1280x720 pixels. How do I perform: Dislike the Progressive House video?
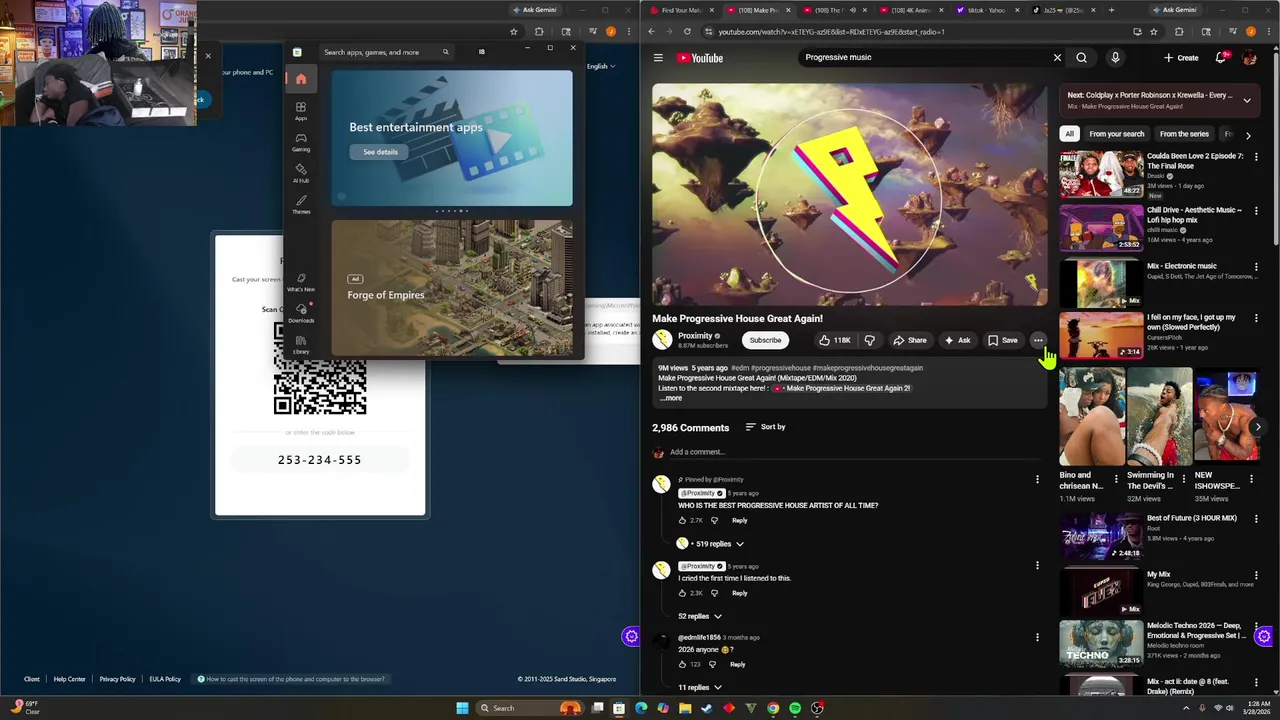pyautogui.click(x=869, y=340)
